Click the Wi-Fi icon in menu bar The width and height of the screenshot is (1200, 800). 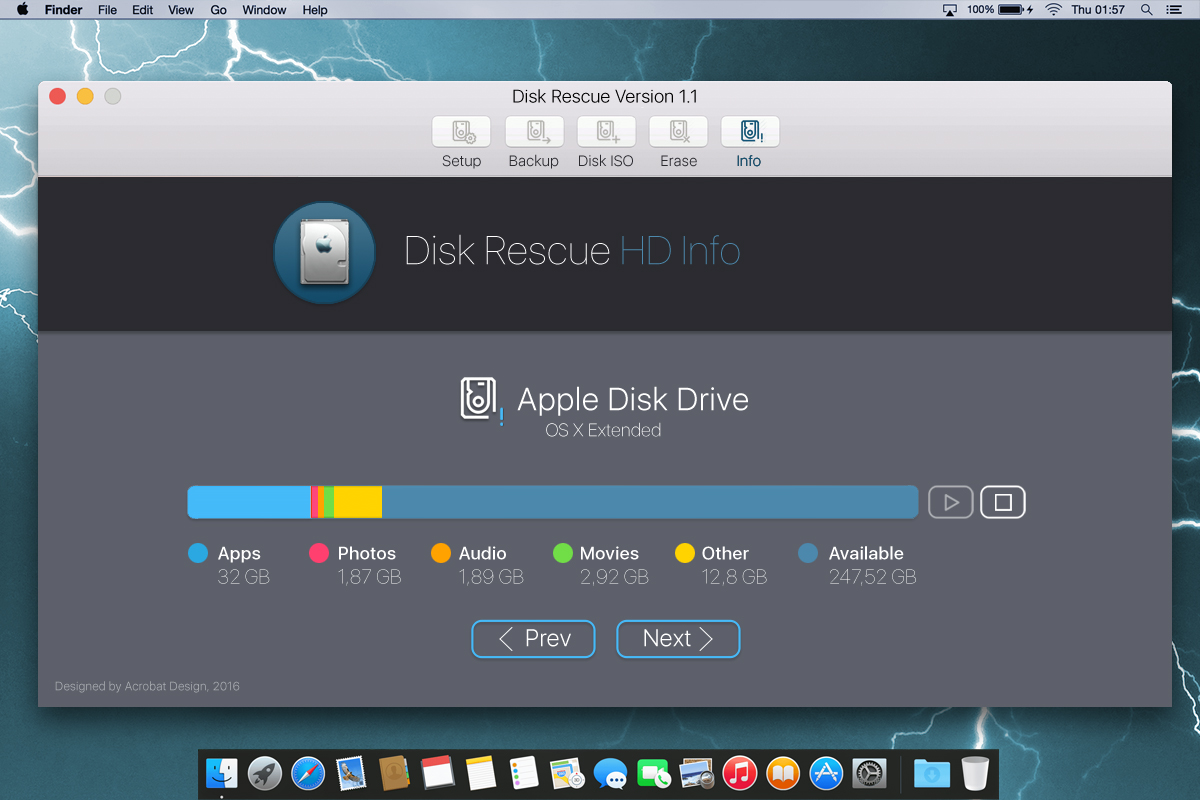pyautogui.click(x=1053, y=10)
